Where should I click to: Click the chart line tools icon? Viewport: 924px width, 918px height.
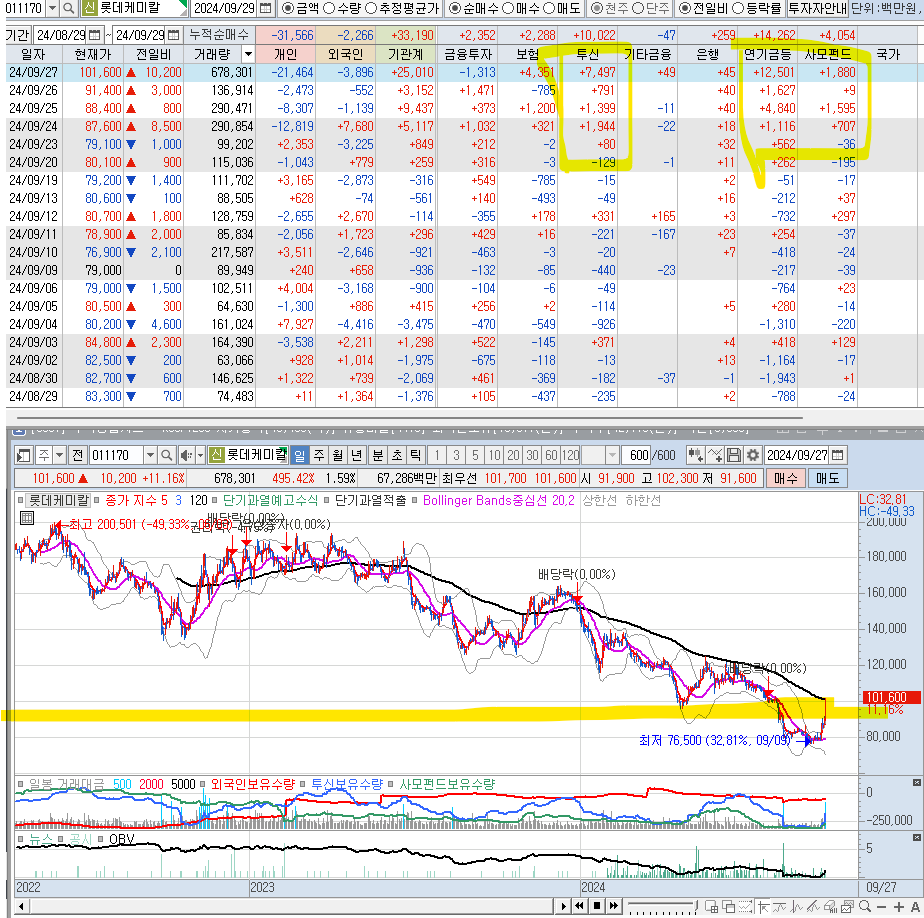[x=715, y=455]
